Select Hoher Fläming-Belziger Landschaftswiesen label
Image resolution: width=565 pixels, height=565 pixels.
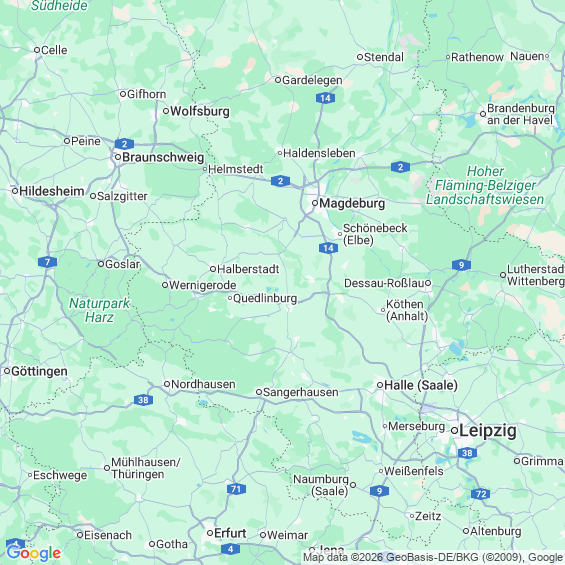(485, 185)
